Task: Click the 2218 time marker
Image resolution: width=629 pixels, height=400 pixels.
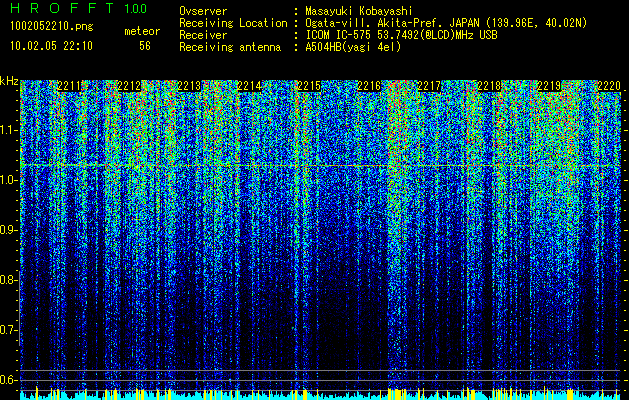Action: tap(489, 86)
